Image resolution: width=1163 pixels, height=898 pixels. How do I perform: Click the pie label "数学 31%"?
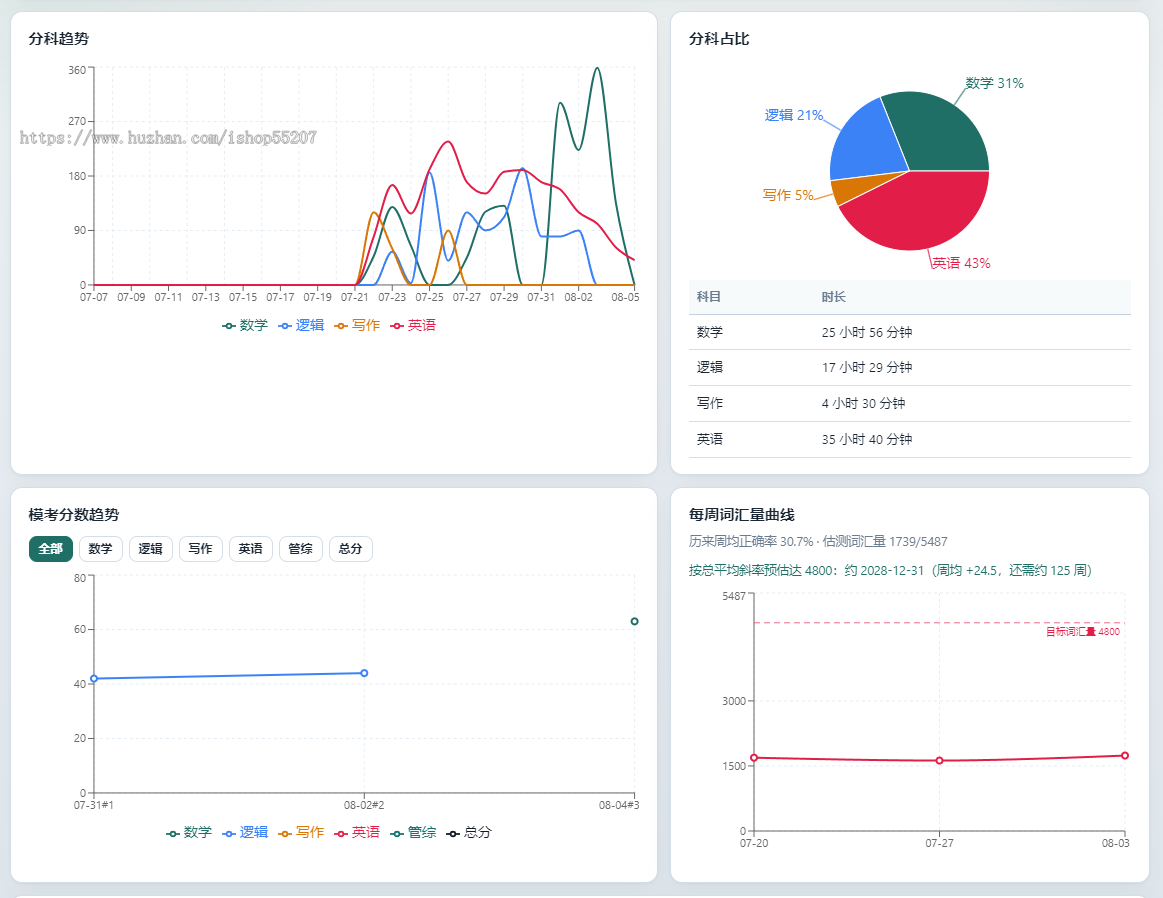995,83
